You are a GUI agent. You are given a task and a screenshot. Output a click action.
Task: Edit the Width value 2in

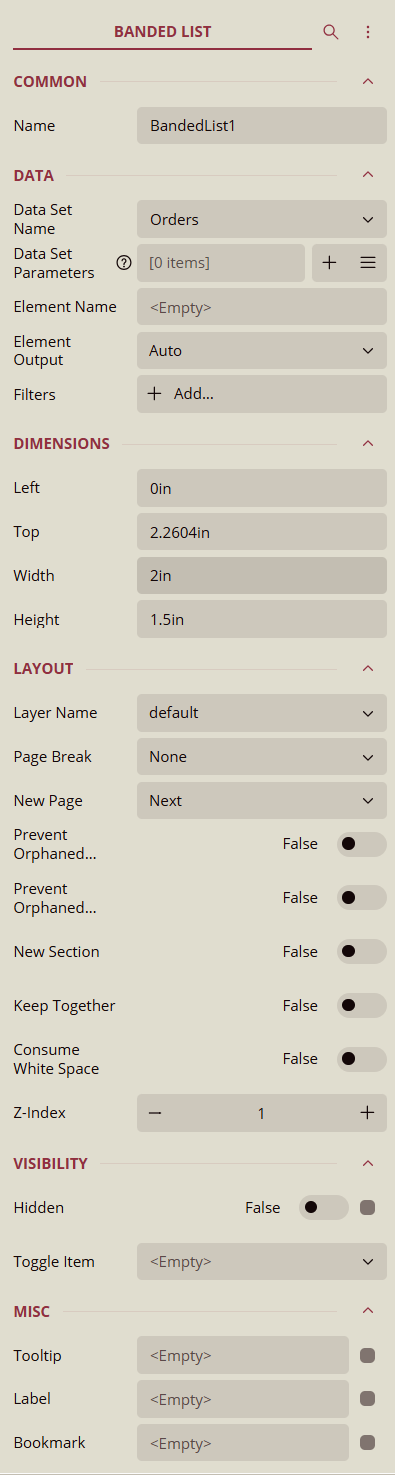click(x=262, y=576)
